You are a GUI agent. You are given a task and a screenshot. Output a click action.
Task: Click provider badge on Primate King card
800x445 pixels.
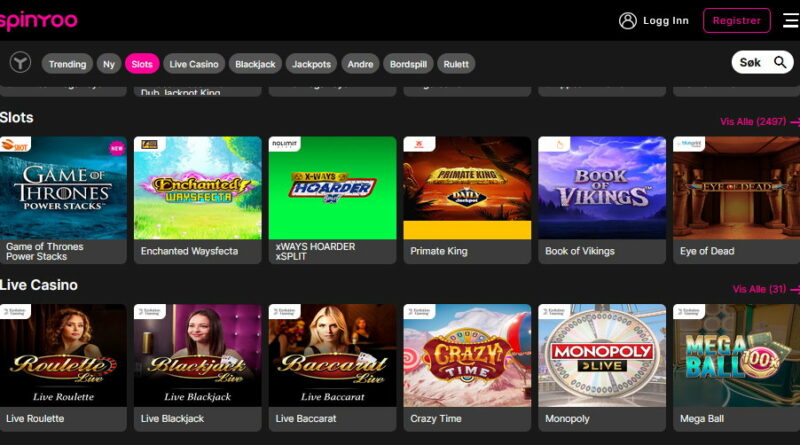click(x=419, y=144)
